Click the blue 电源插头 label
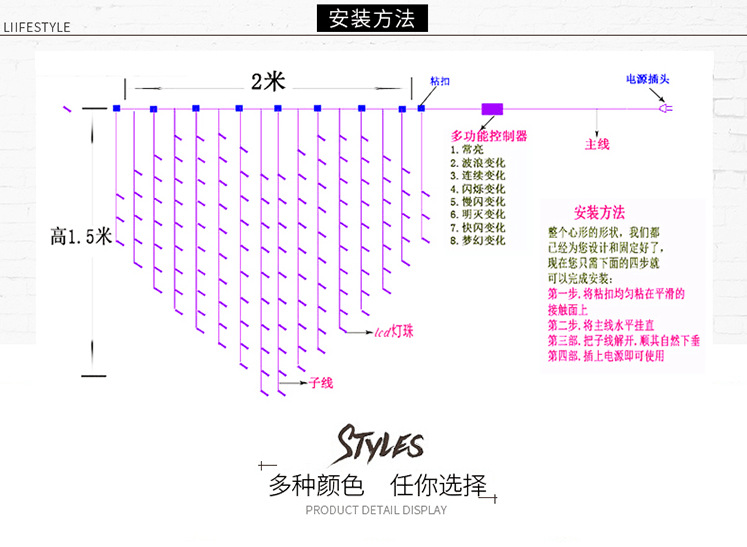 coord(647,79)
